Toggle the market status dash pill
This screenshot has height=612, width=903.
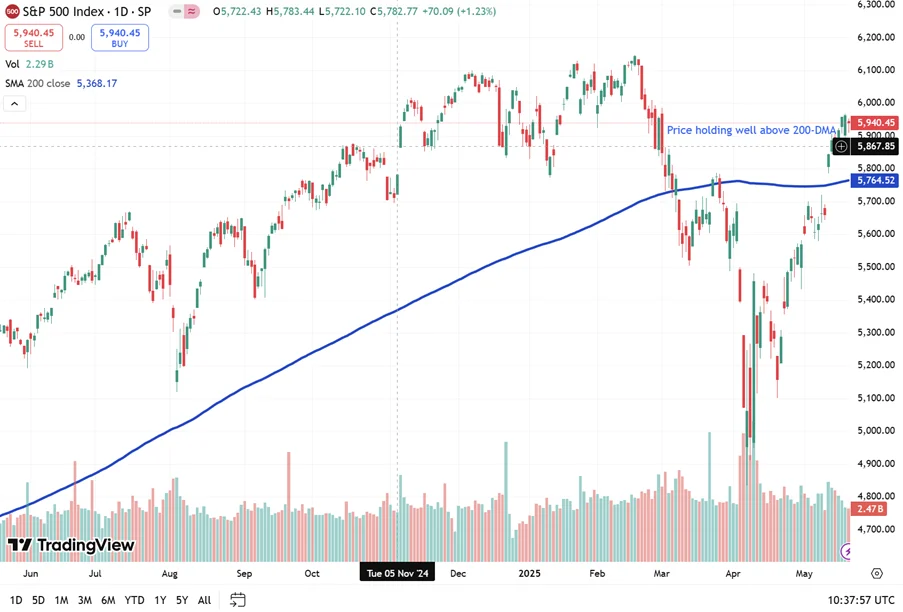click(176, 11)
